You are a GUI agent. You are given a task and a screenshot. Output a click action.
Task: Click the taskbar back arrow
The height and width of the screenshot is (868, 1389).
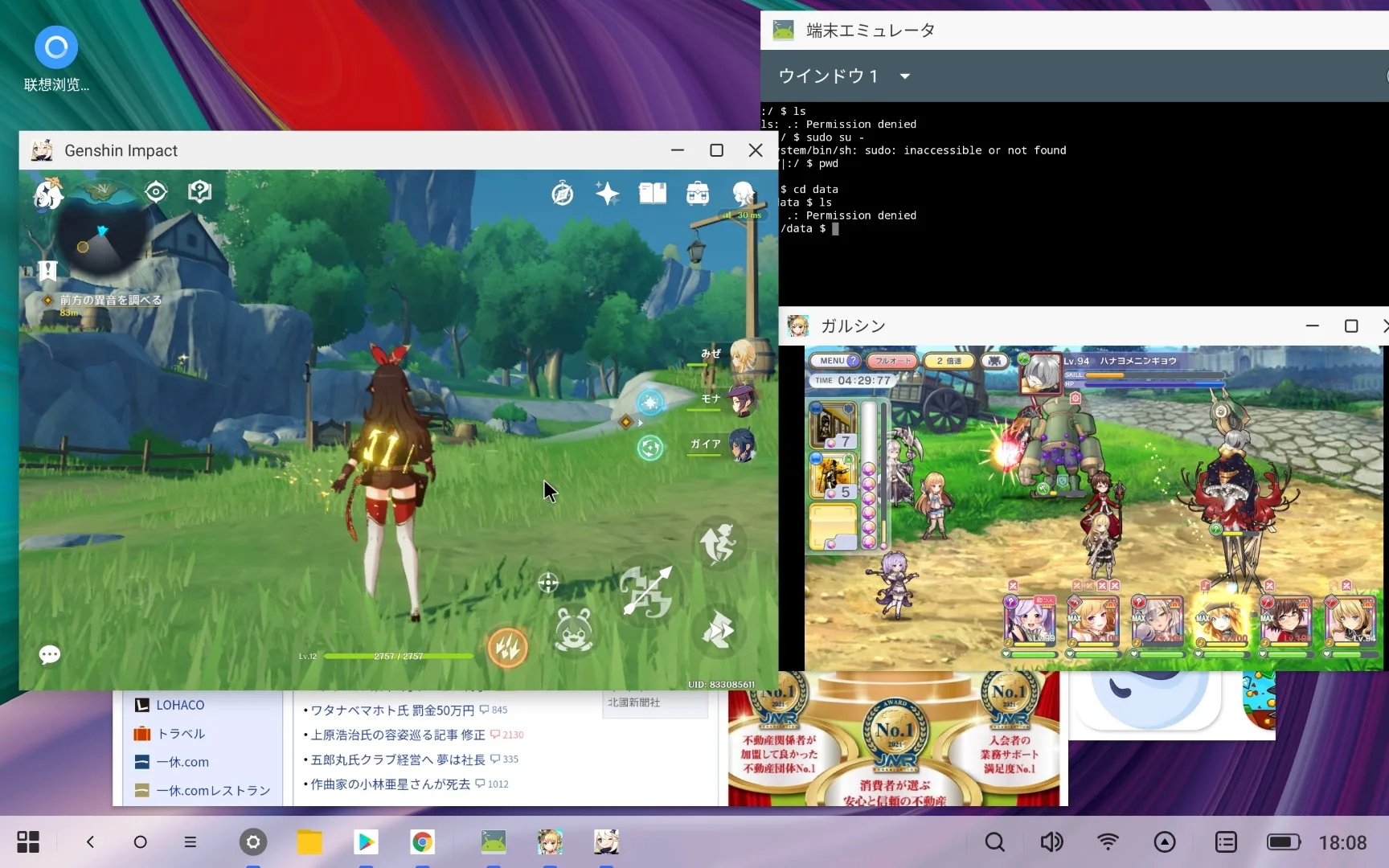pyautogui.click(x=90, y=842)
